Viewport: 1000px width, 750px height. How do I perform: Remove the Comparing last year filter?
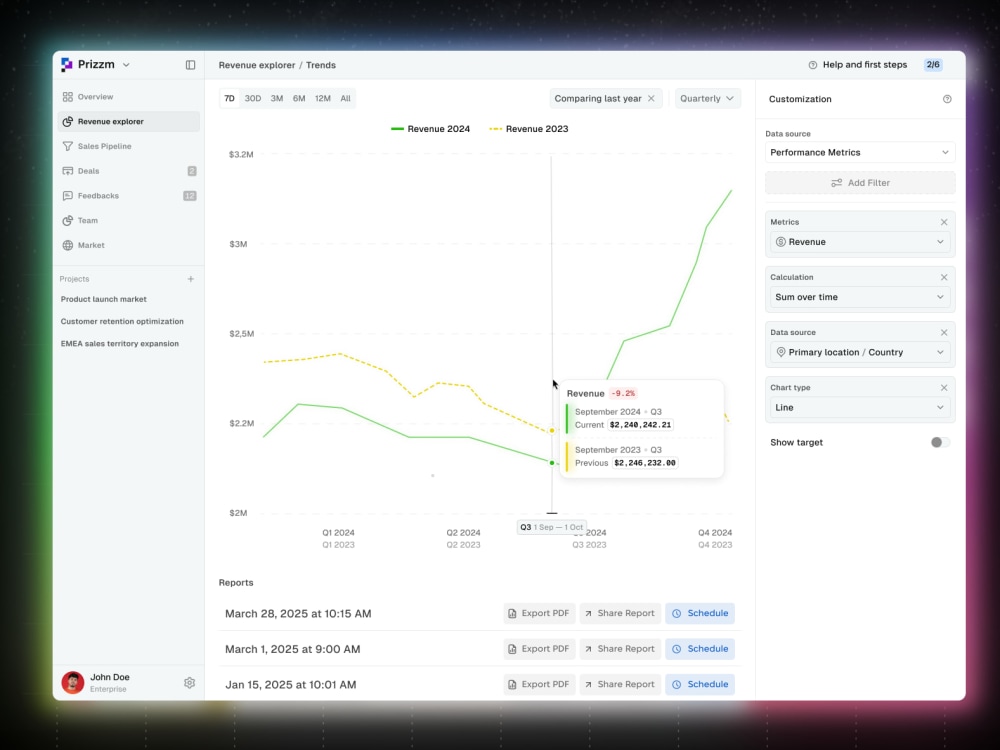pos(651,98)
